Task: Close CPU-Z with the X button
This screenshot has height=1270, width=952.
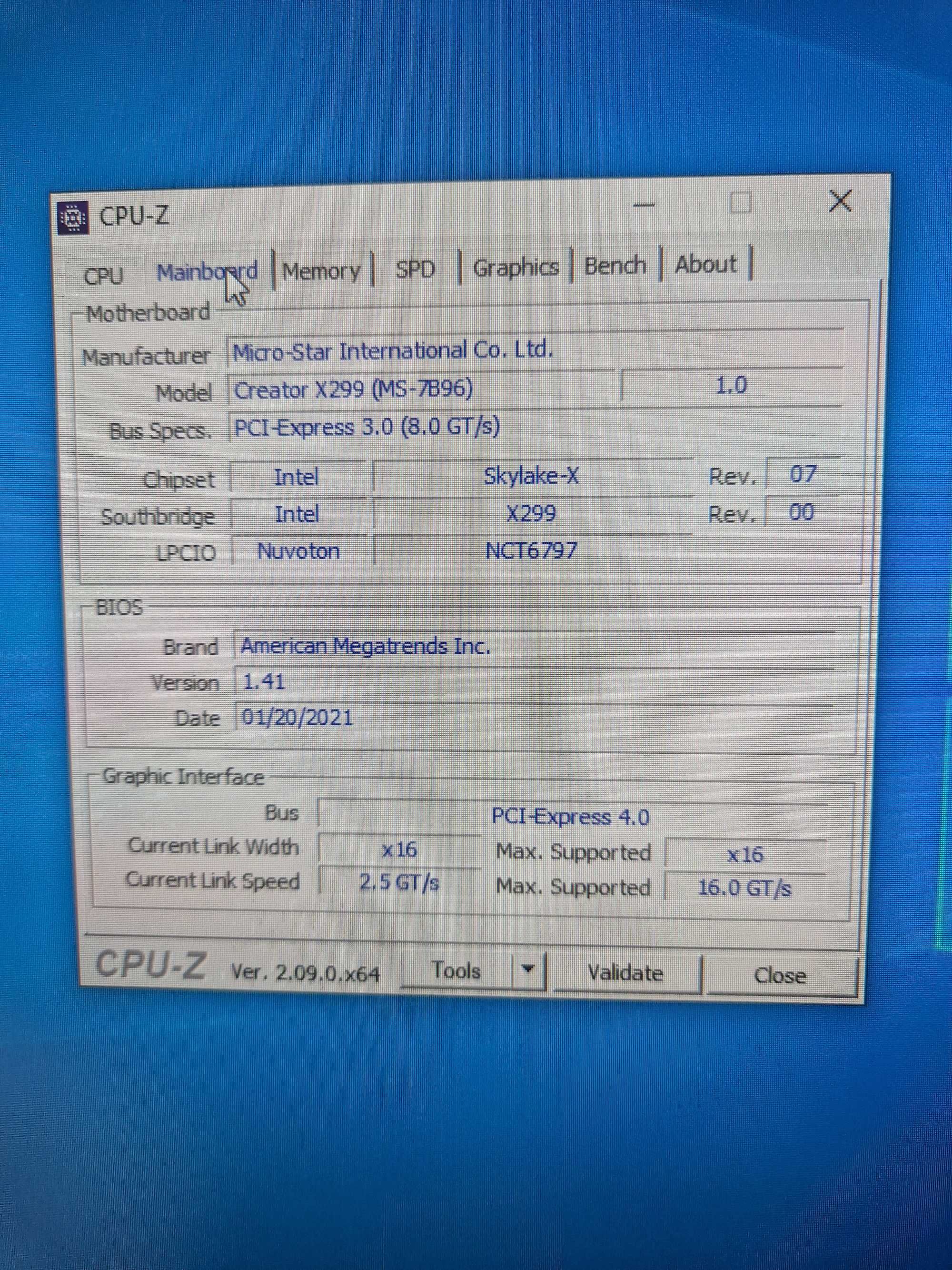Action: tap(841, 201)
